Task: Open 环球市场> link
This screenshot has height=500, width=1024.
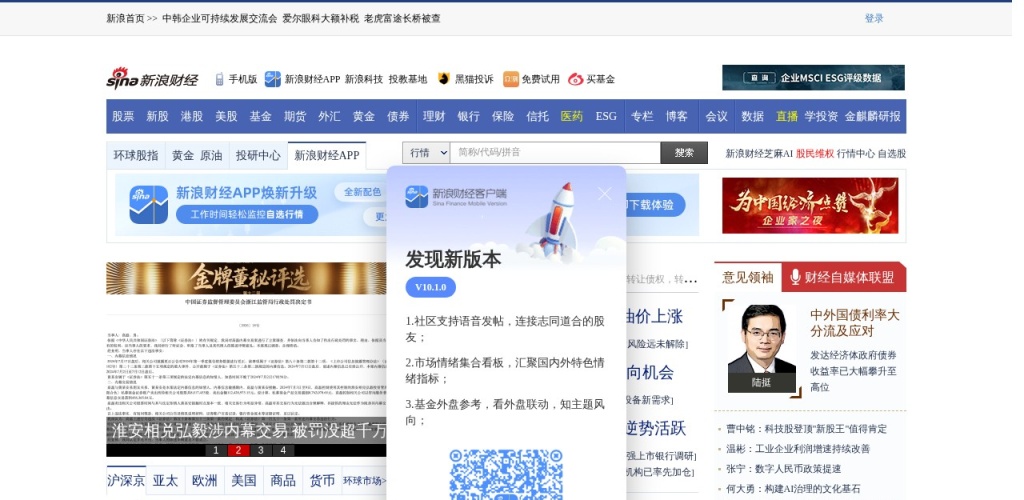Action: tap(364, 481)
